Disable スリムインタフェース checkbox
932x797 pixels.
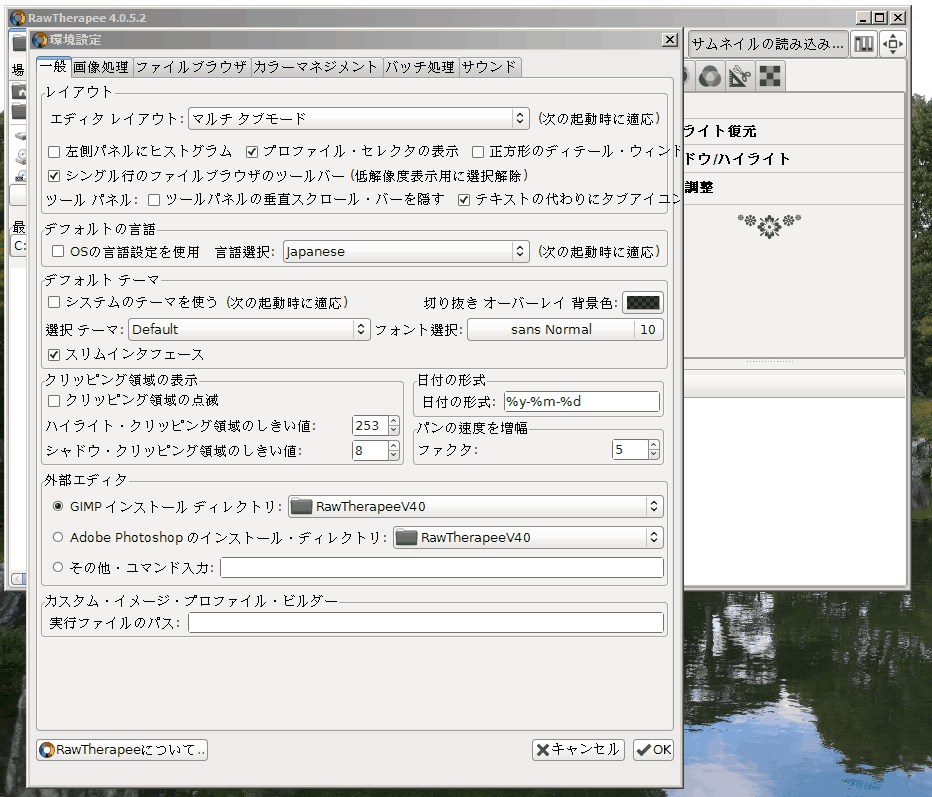click(x=54, y=355)
